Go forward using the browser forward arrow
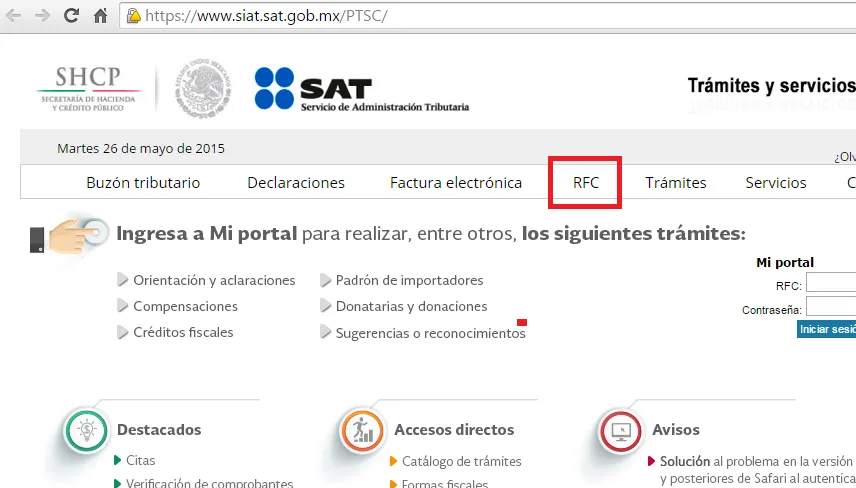 pyautogui.click(x=42, y=15)
